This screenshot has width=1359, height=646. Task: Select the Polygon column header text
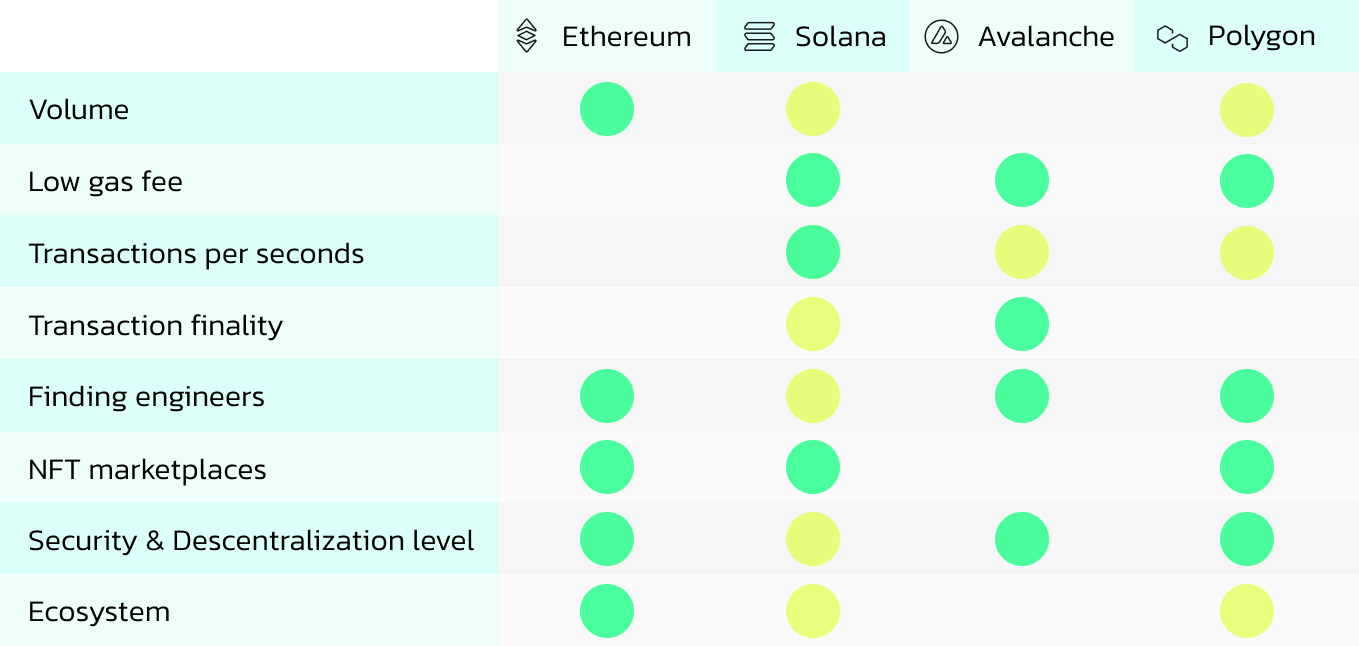tap(1261, 36)
